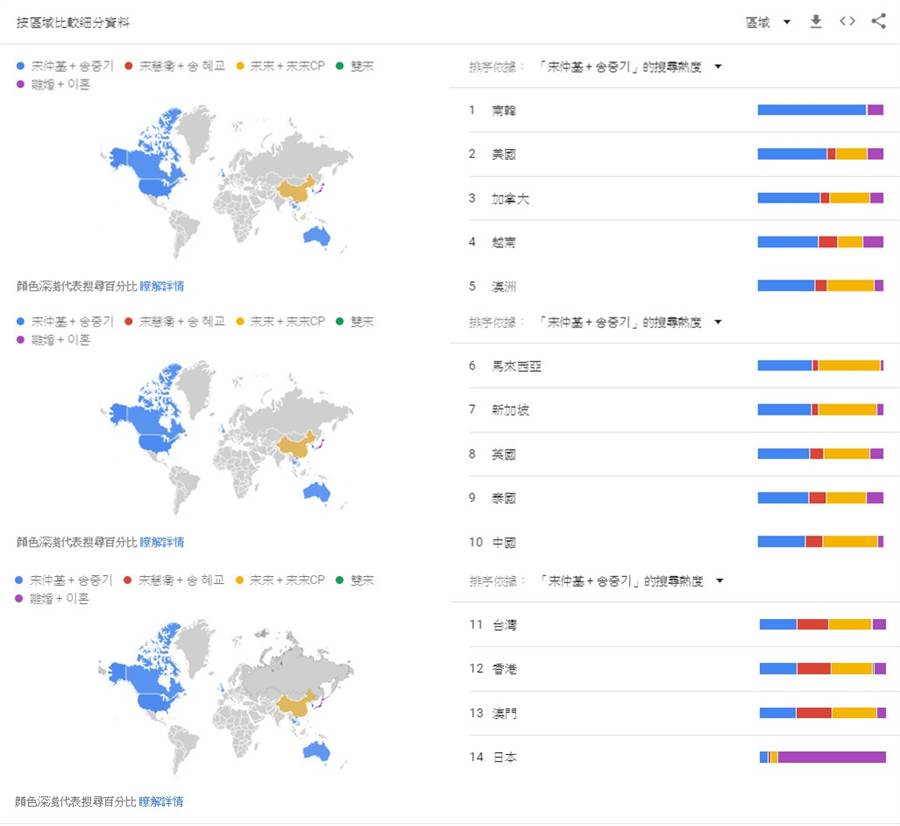Viewport: 900px width, 826px height.
Task: Expand the 區域 dropdown arrow in the header
Action: click(787, 22)
